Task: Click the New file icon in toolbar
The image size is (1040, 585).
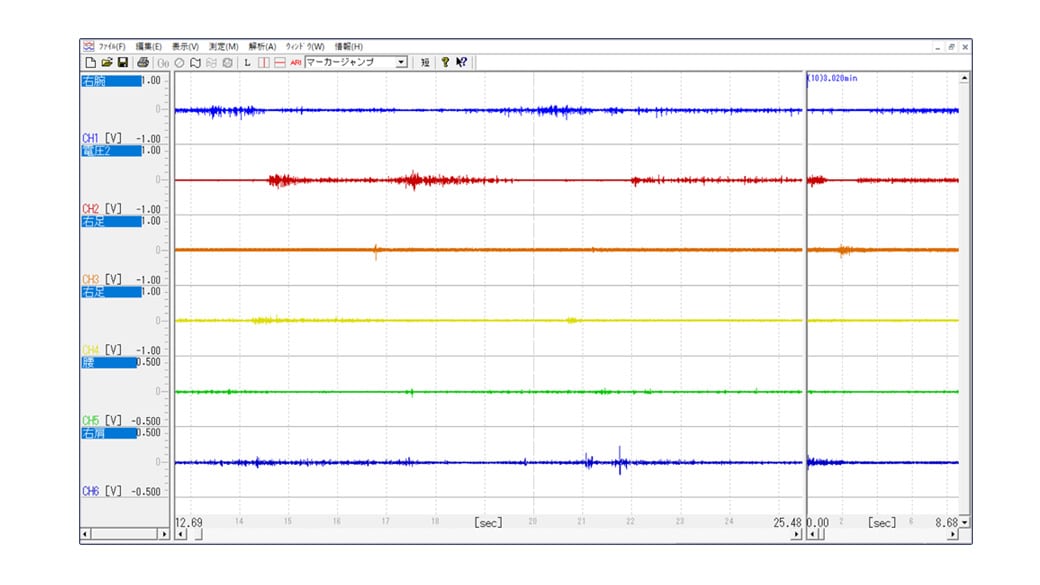Action: 90,62
